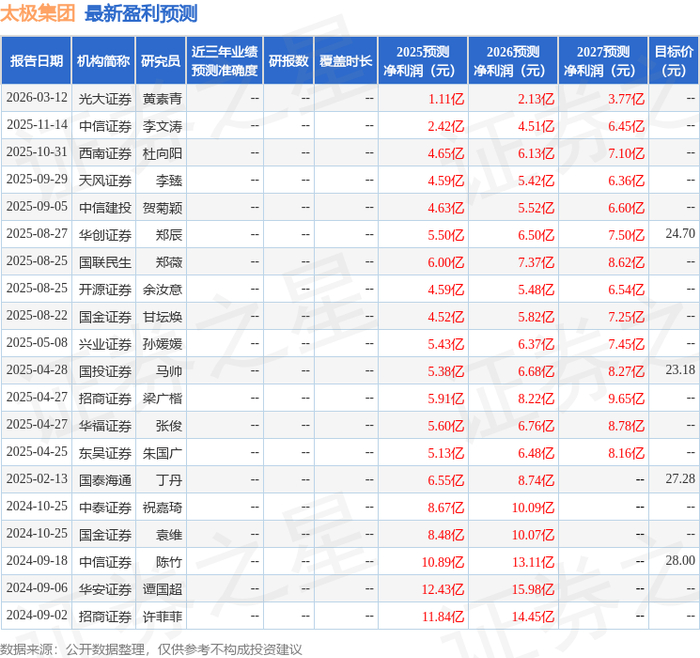Click the date 2025-09-29
This screenshot has height=658, width=700.
(x=37, y=179)
